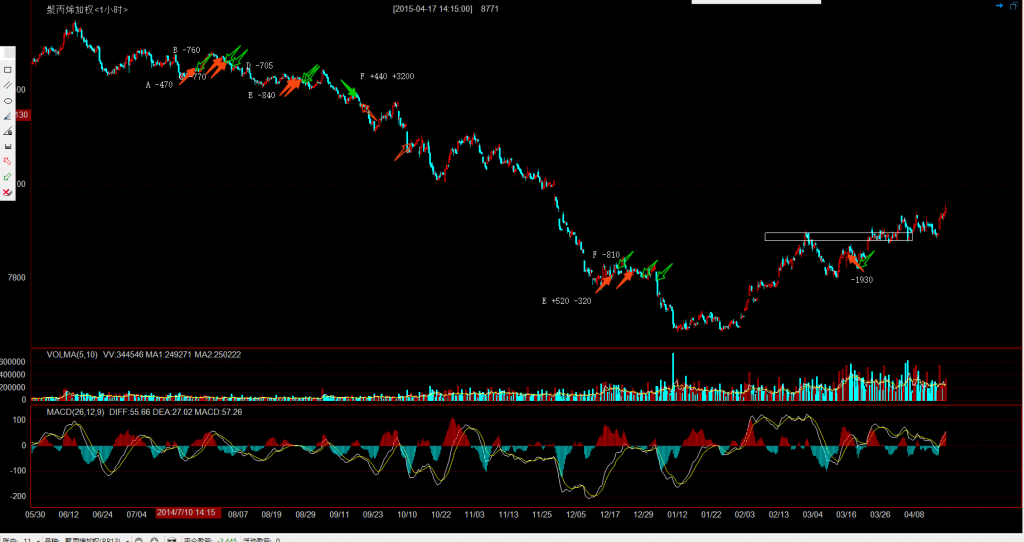The image size is (1024, 542).
Task: Click the highlighted 2014/7/10 14:15 date marker
Action: tap(188, 514)
